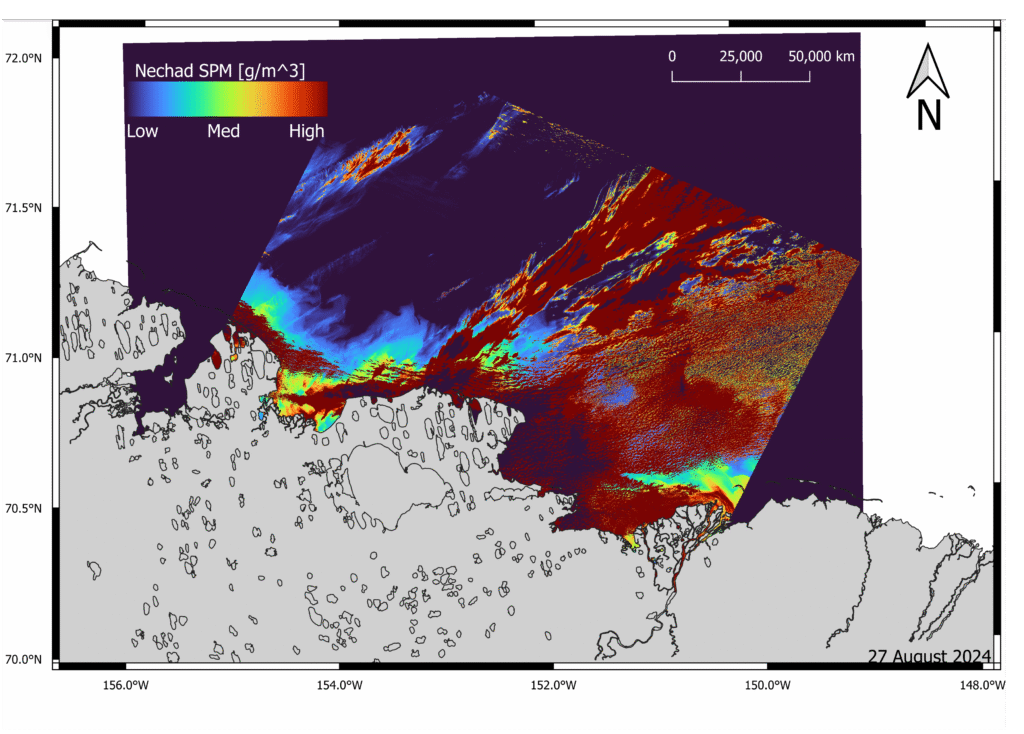
Task: Click the north arrow symbol
Action: pyautogui.click(x=928, y=71)
